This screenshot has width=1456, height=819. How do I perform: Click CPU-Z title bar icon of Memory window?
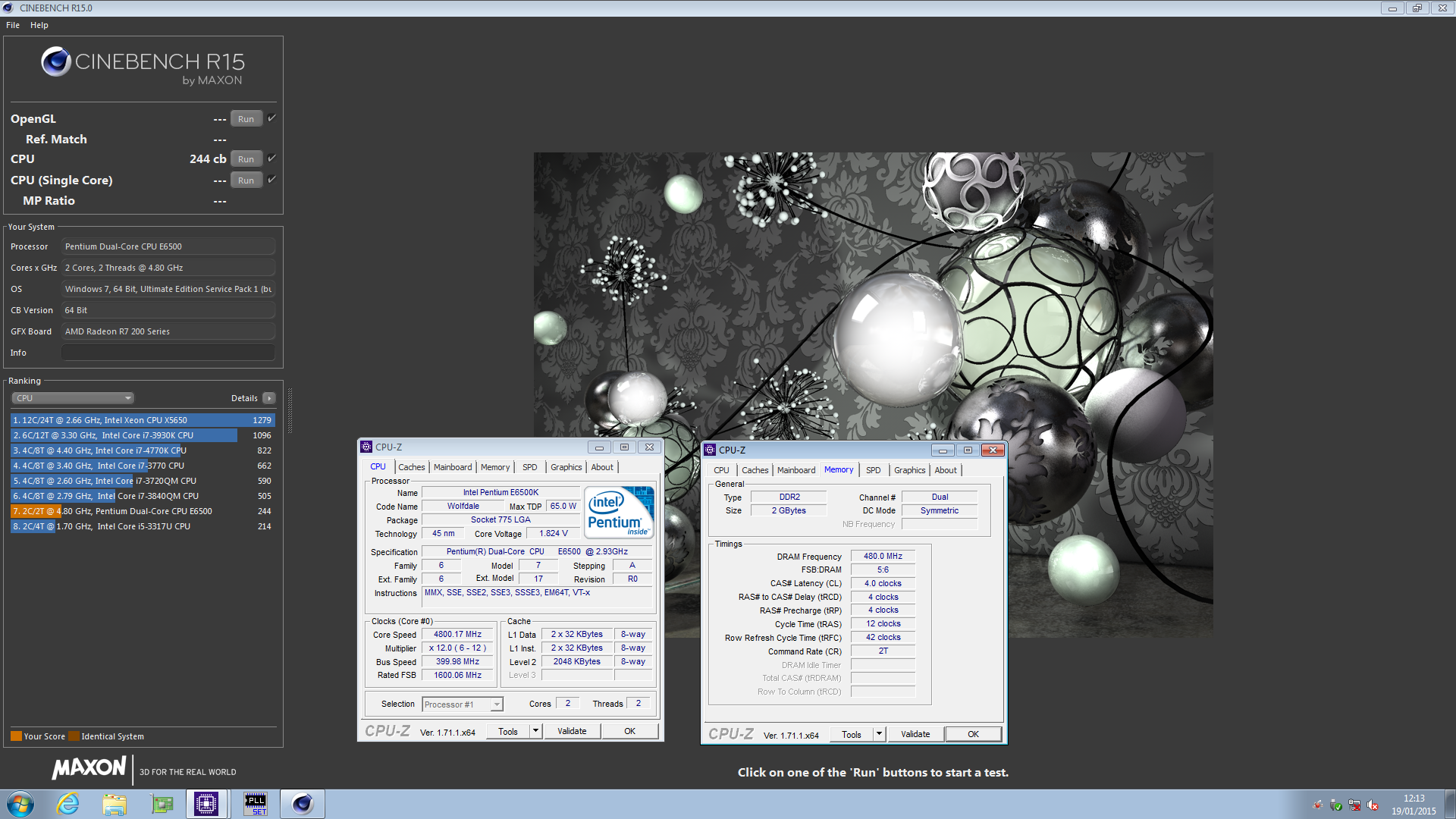coord(710,450)
